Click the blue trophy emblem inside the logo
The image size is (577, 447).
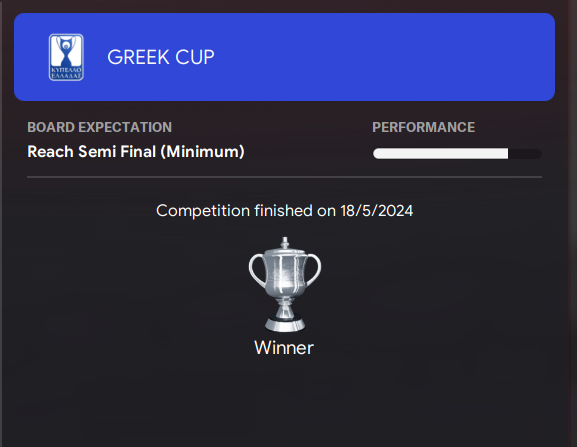pyautogui.click(x=66, y=52)
